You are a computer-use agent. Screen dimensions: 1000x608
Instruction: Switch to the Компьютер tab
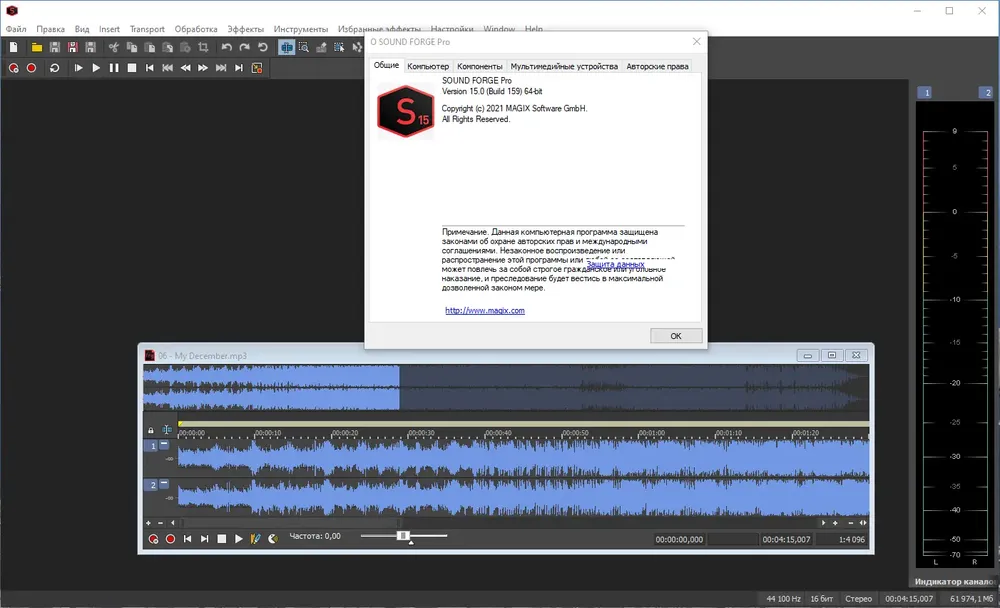coord(428,66)
